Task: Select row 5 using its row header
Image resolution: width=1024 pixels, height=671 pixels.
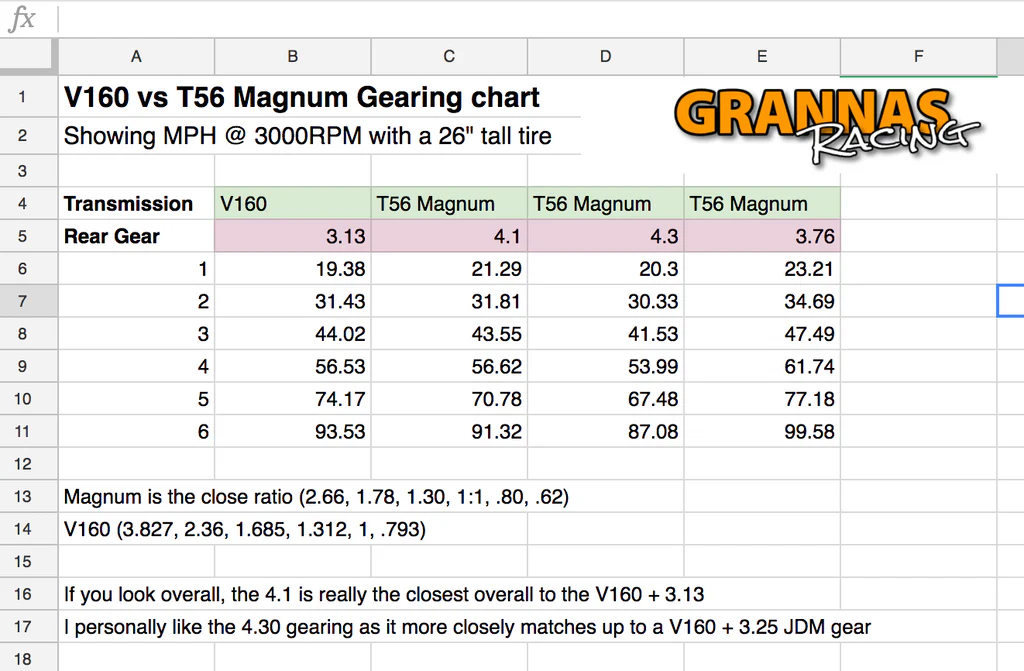Action: (x=29, y=236)
